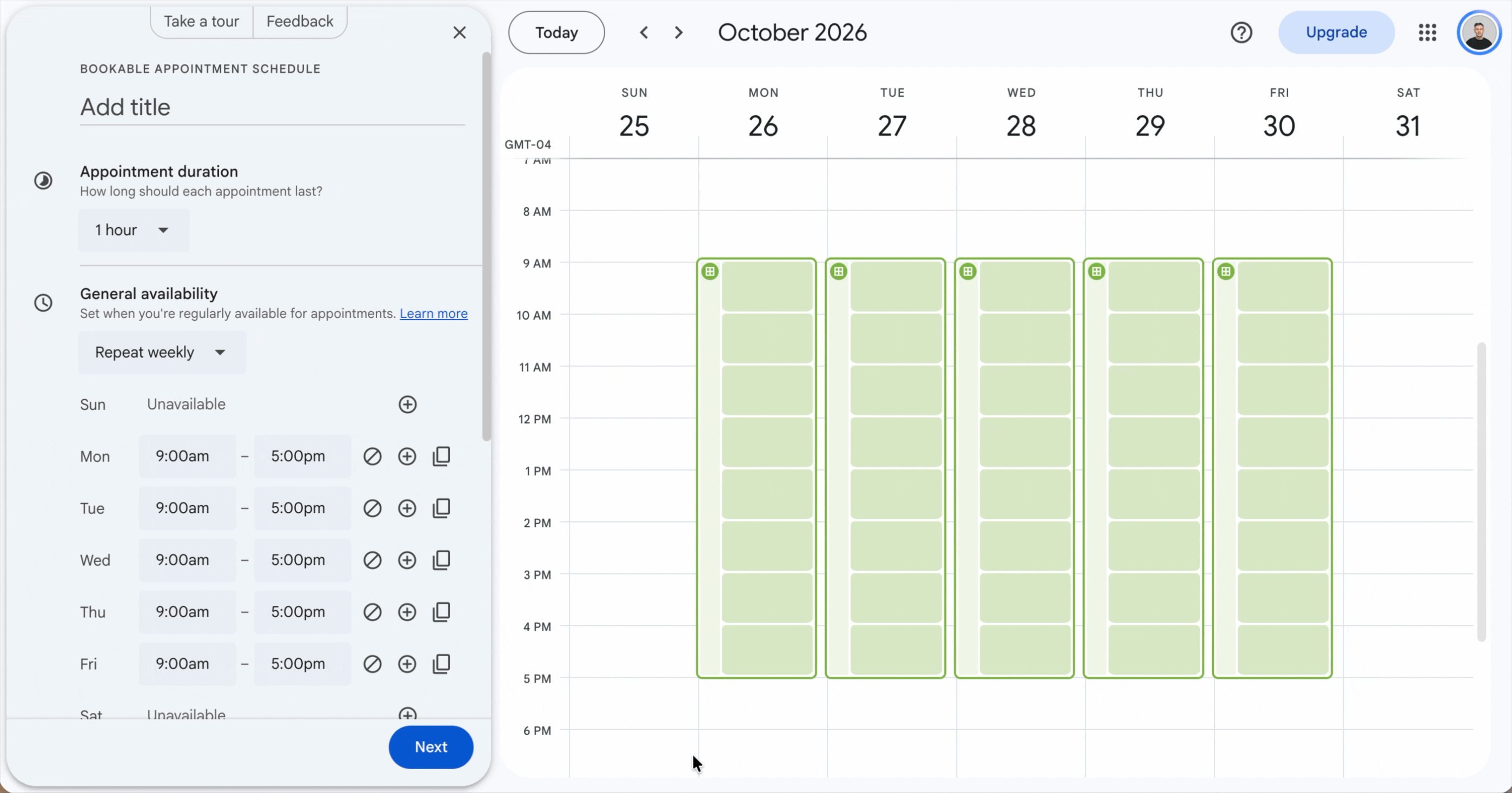
Task: Close the appointment schedule panel
Action: point(460,32)
